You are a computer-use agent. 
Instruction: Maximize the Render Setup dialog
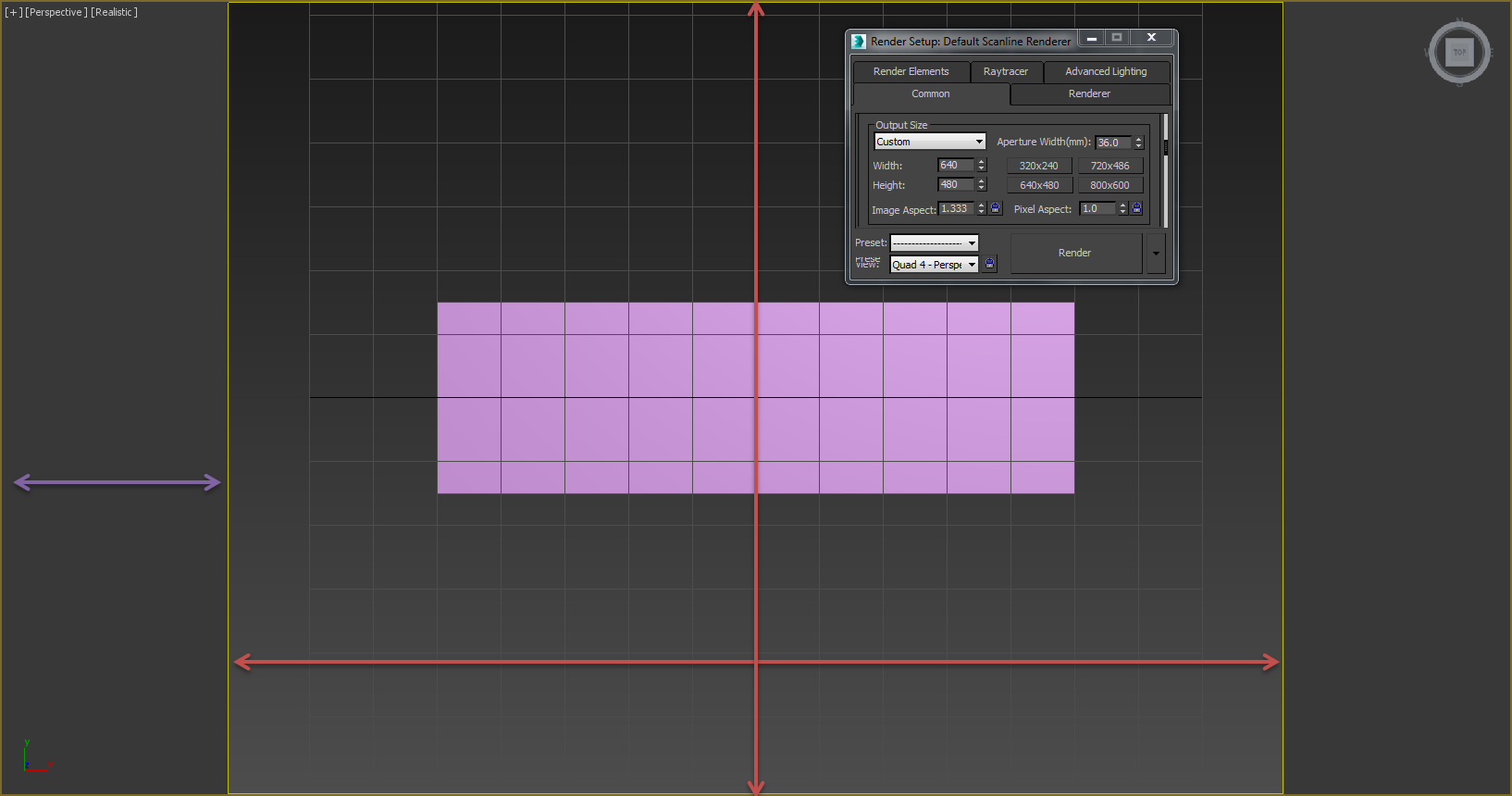(1117, 38)
